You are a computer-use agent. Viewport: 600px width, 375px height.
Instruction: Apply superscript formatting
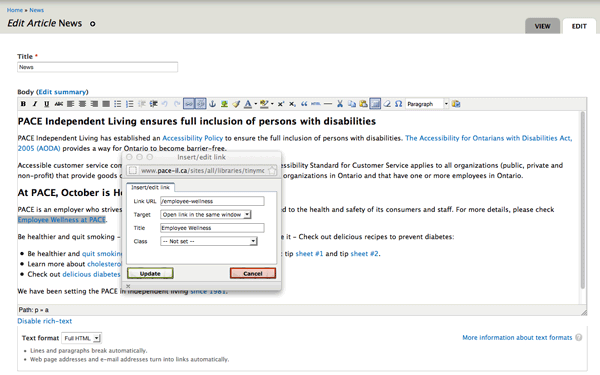point(280,104)
